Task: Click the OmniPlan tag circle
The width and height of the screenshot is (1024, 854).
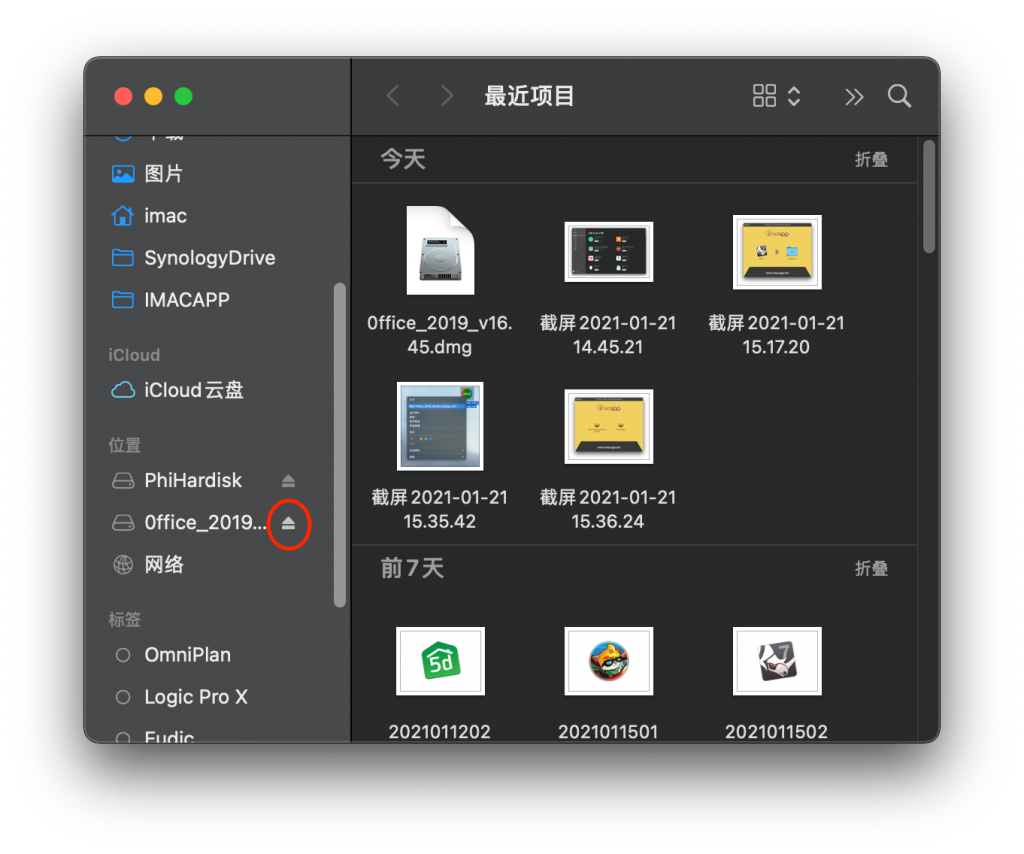Action: click(x=123, y=655)
